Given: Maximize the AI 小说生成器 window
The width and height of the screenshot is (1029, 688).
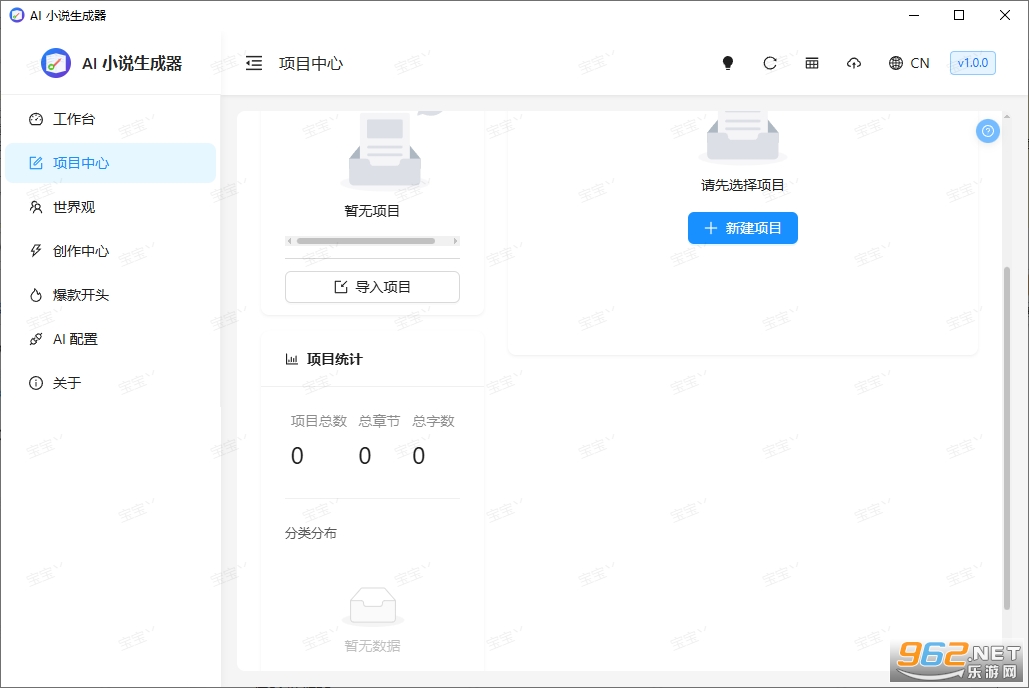Looking at the screenshot, I should click(959, 15).
